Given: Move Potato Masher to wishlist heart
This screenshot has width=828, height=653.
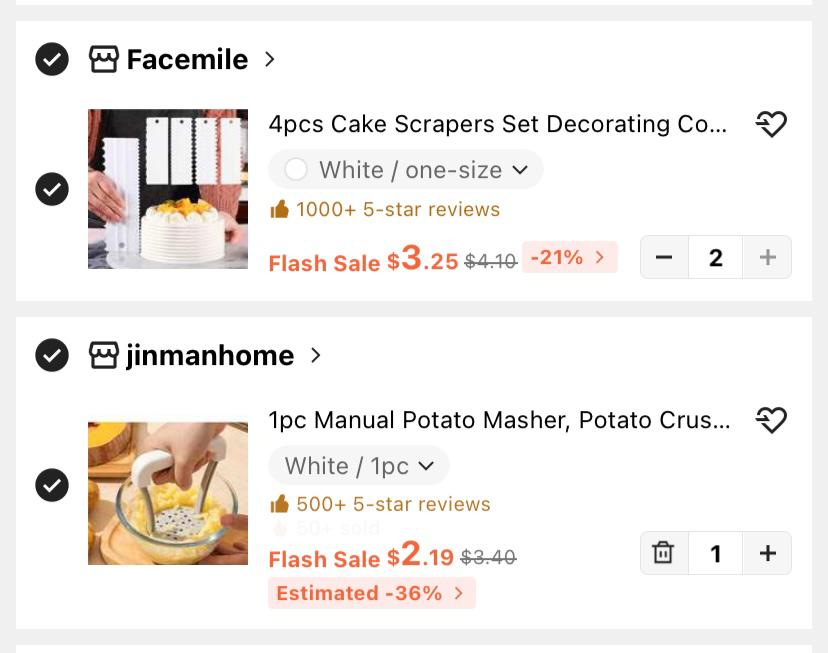Looking at the screenshot, I should tap(771, 420).
